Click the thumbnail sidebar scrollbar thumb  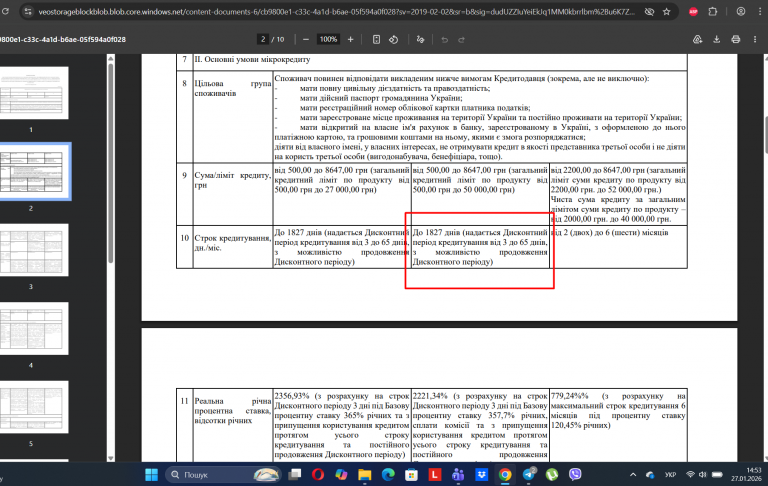coord(111,164)
